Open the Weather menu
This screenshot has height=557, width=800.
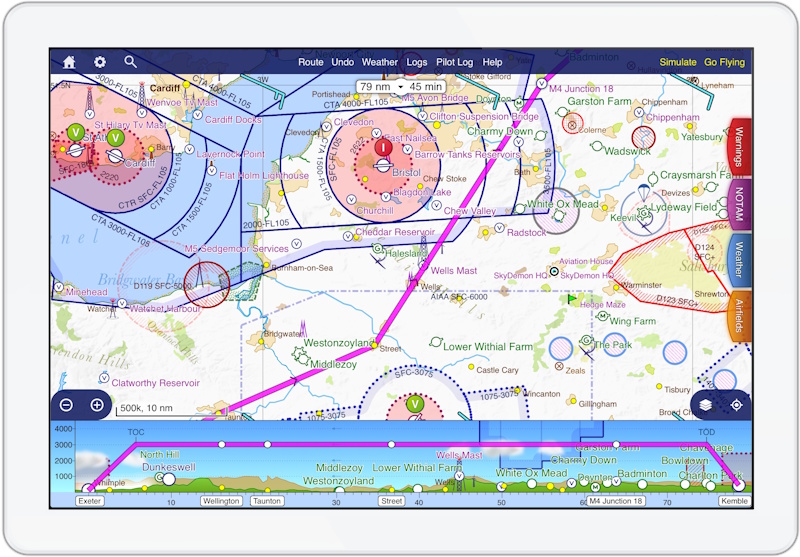(380, 62)
